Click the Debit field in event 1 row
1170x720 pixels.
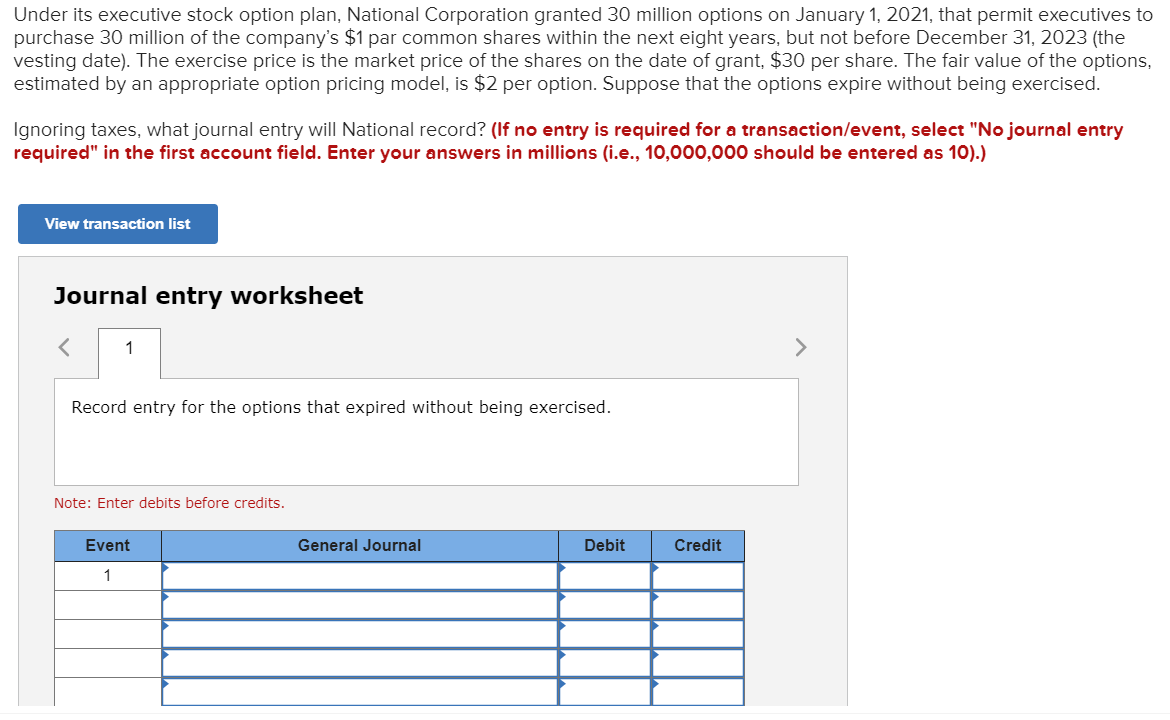604,576
